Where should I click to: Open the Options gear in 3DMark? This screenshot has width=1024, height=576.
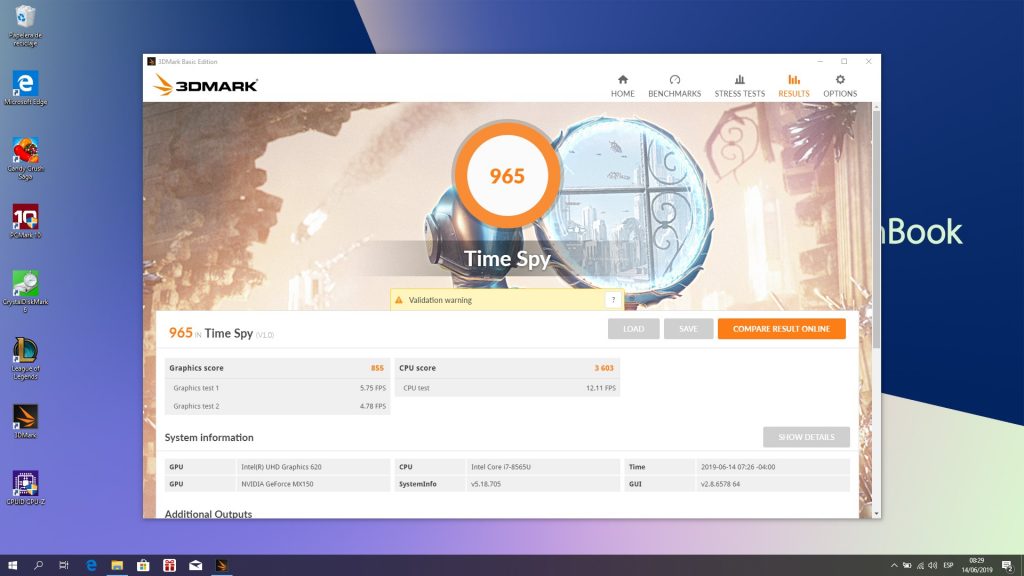click(839, 86)
